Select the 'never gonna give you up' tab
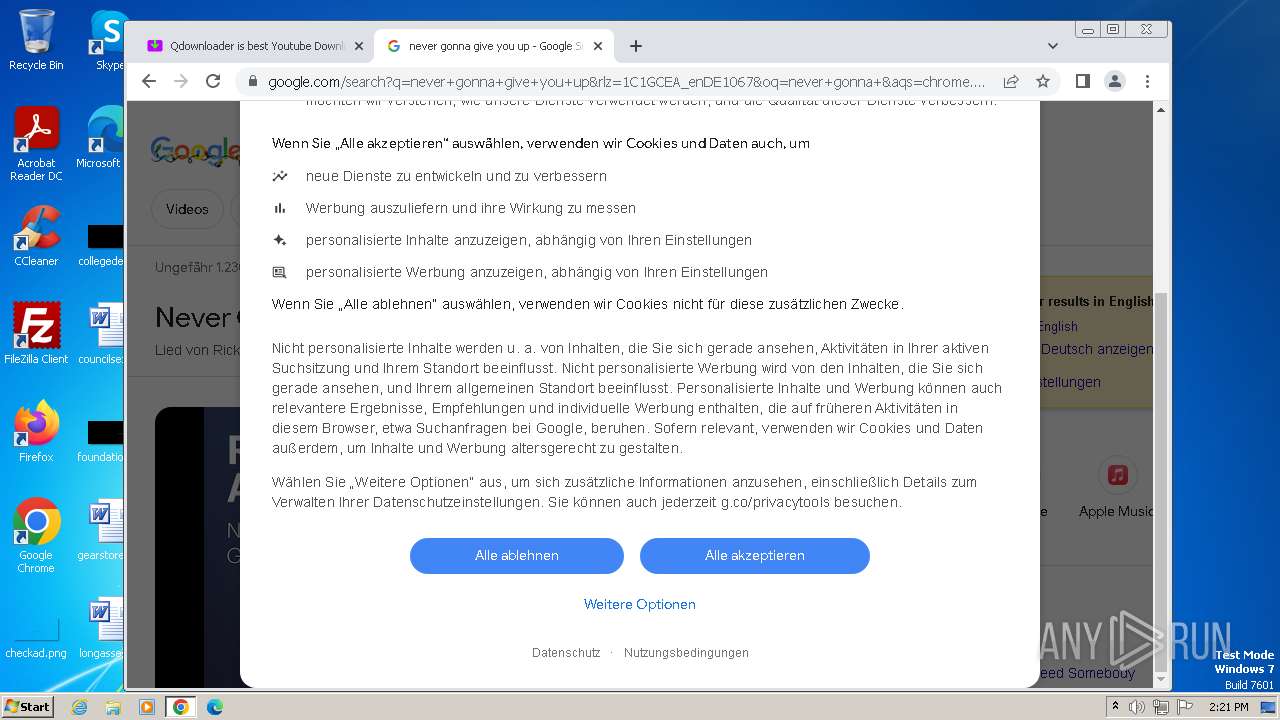 pyautogui.click(x=493, y=46)
